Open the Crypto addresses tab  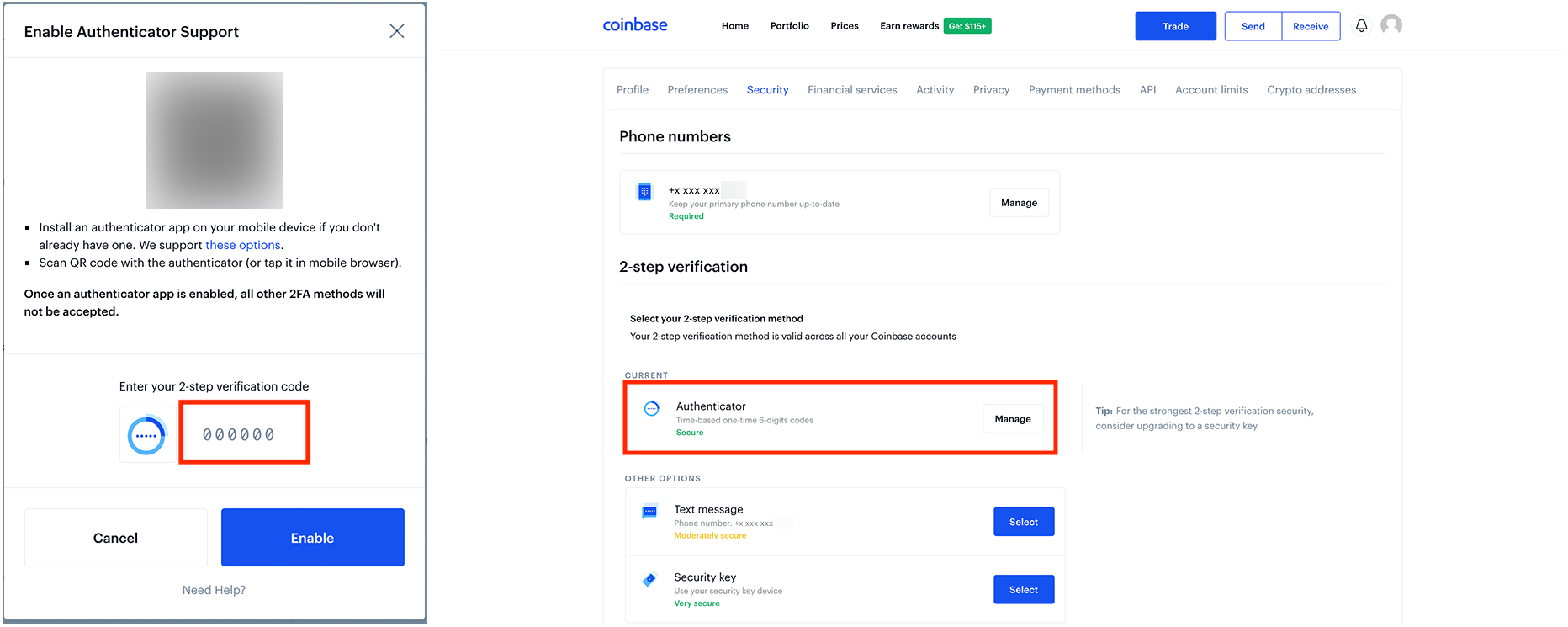coord(1311,90)
